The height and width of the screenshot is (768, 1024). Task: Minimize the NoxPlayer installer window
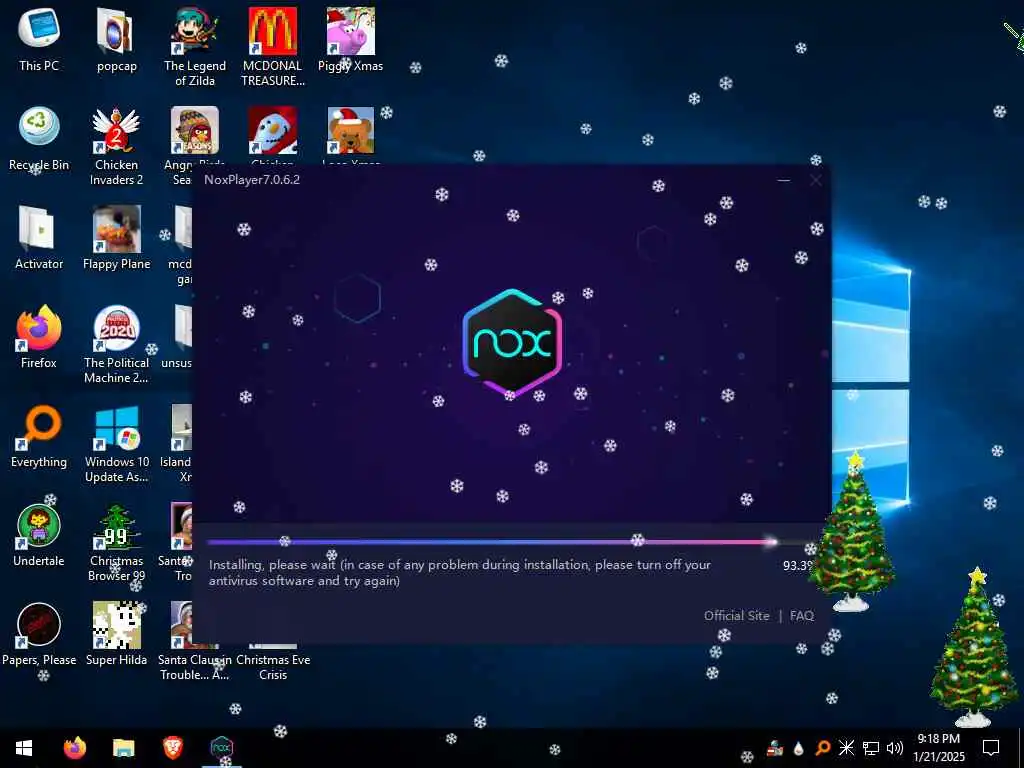point(784,180)
